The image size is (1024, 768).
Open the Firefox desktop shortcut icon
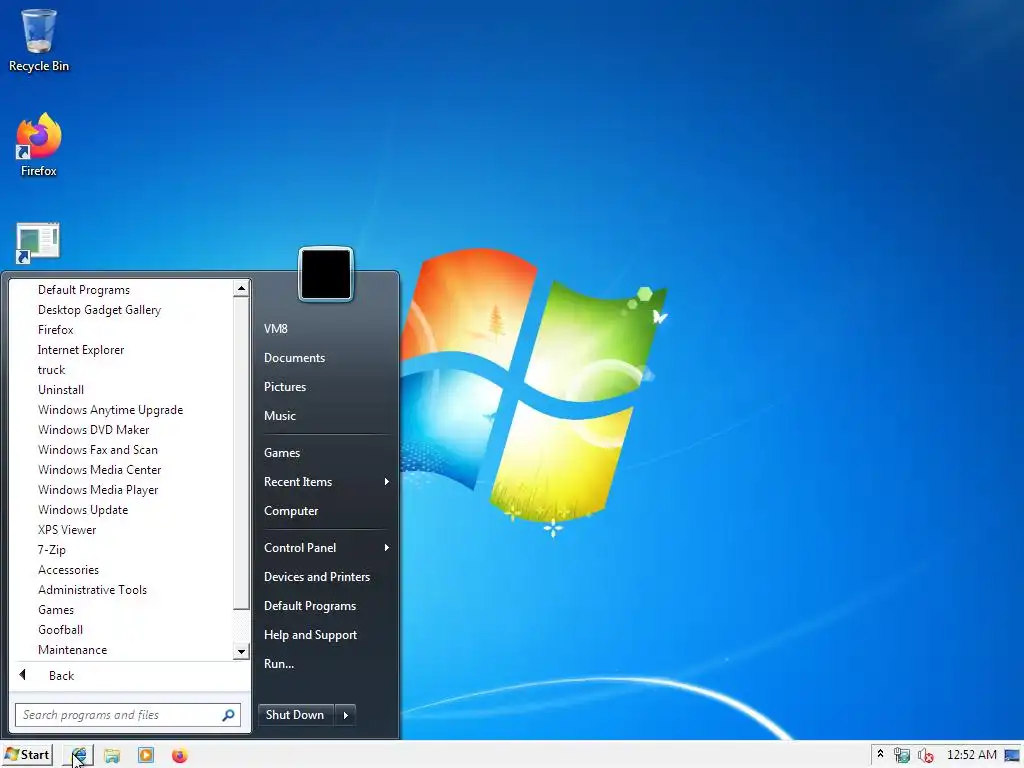[39, 145]
